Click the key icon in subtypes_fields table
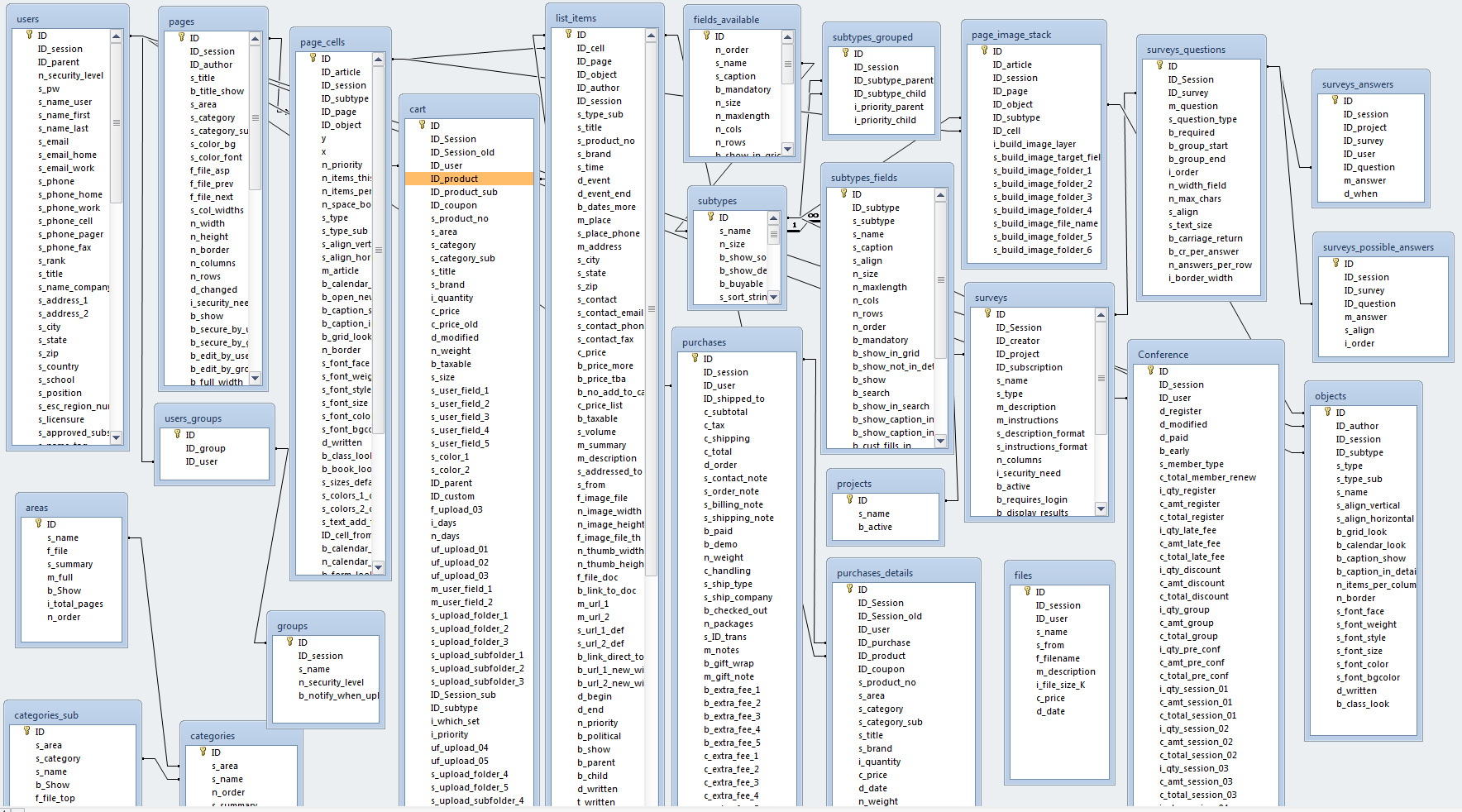This screenshot has height=812, width=1462. coord(843,193)
